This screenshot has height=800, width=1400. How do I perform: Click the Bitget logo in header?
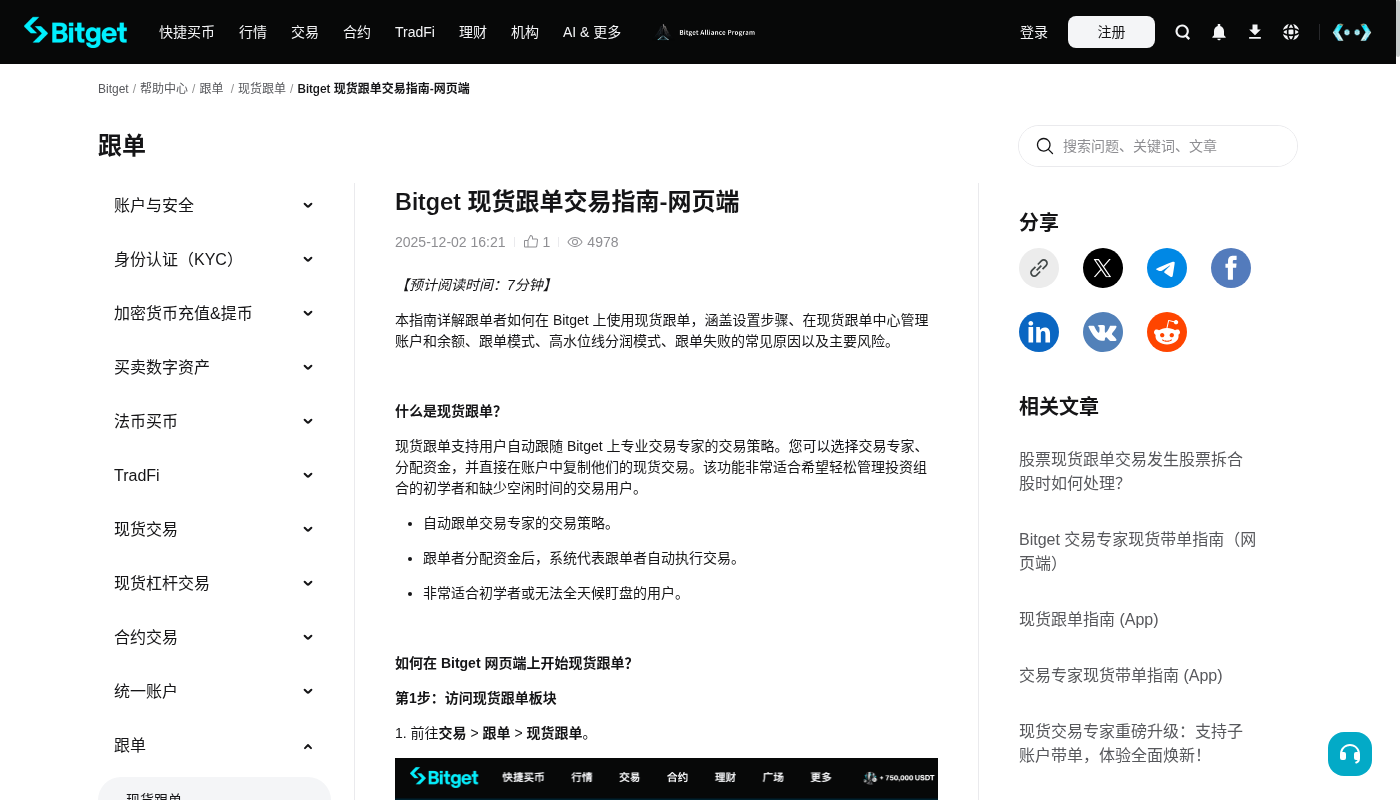pos(76,32)
